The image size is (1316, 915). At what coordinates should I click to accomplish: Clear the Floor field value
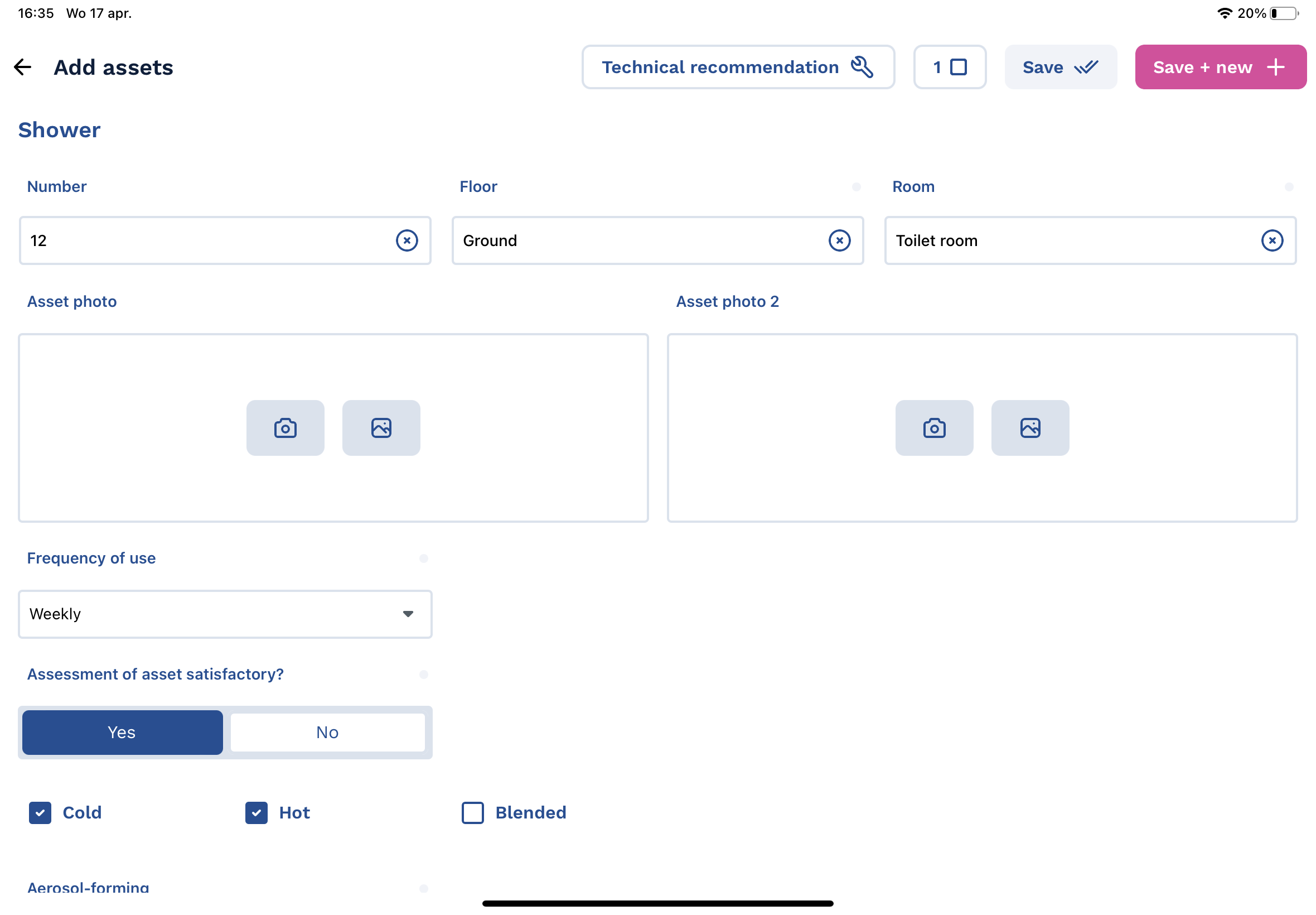pyautogui.click(x=839, y=240)
